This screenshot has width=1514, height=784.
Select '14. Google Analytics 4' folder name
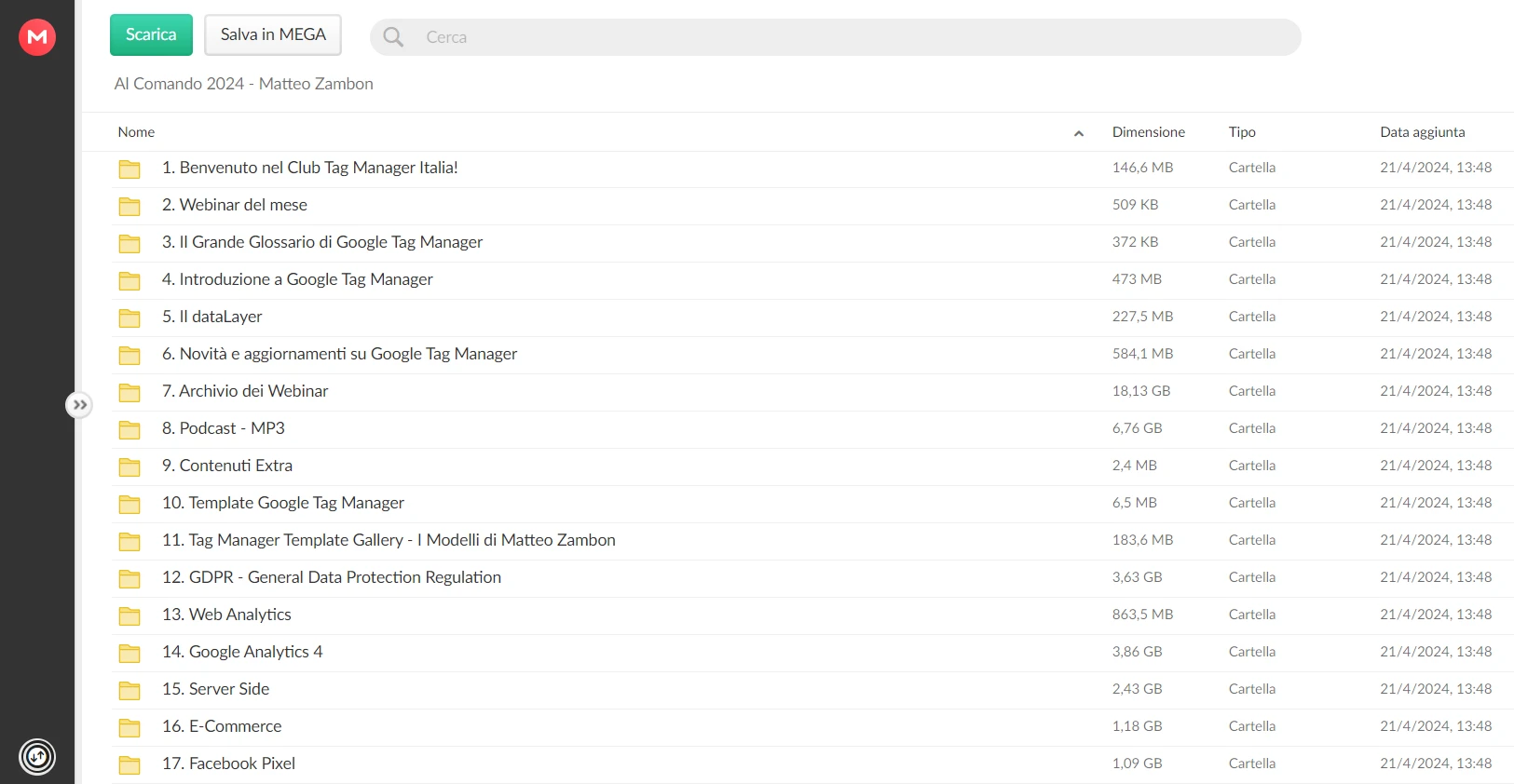click(x=242, y=652)
